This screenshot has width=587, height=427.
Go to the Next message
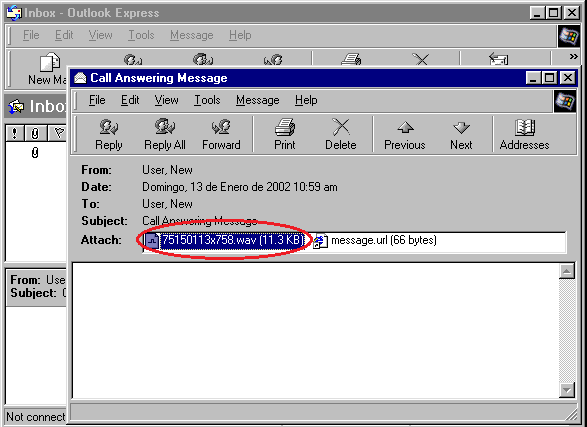pyautogui.click(x=461, y=135)
